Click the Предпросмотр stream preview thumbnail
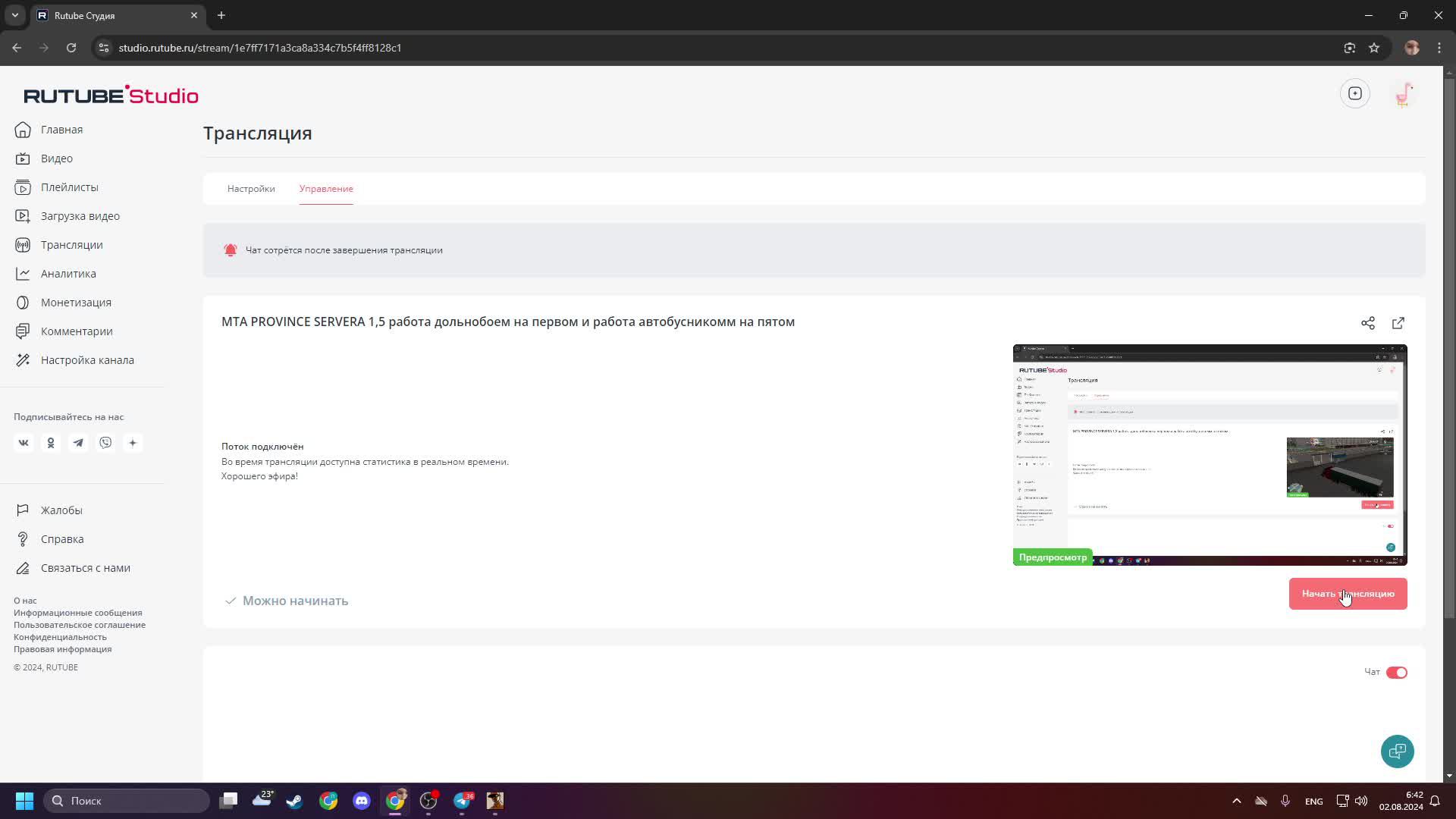This screenshot has width=1456, height=819. click(1210, 455)
